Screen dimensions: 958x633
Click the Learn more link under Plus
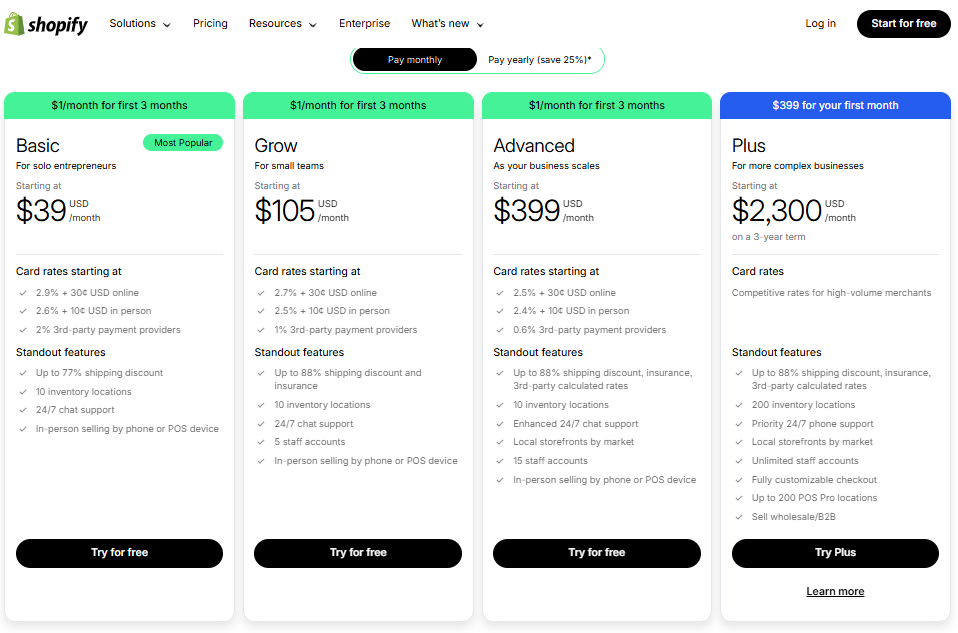(x=835, y=591)
